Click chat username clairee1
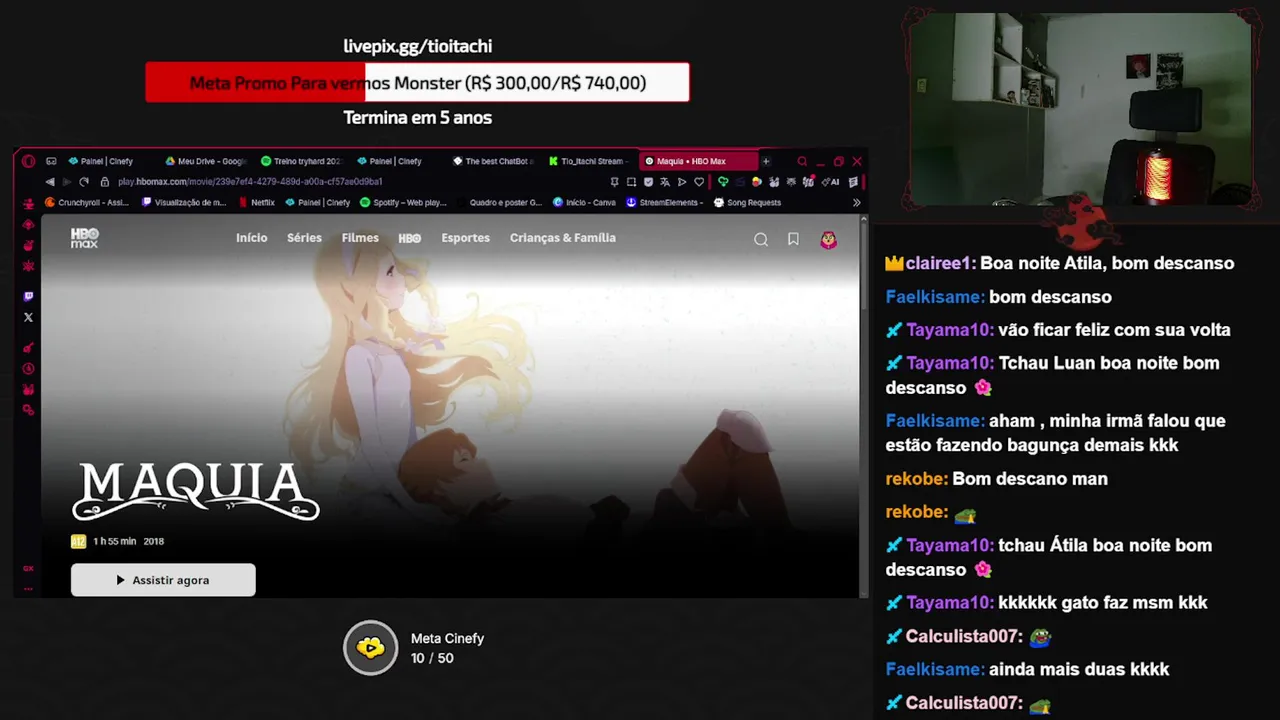 click(939, 263)
